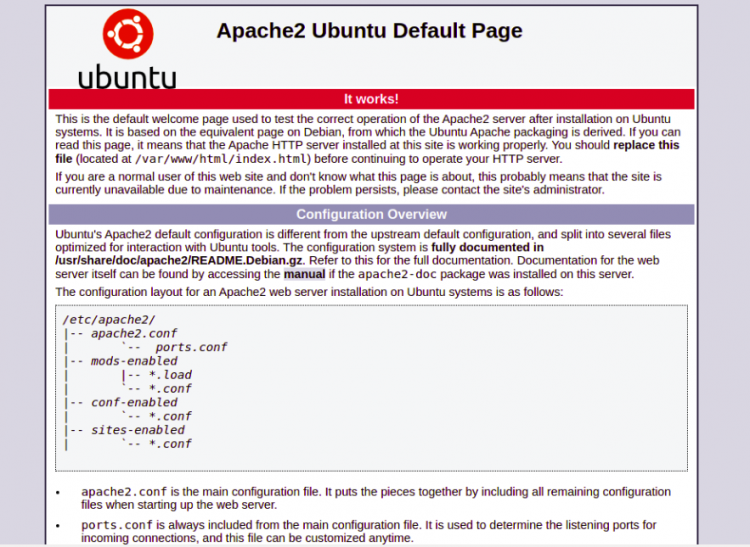Image resolution: width=750 pixels, height=547 pixels.
Task: Click the red 'It works!' banner text
Action: 371,99
